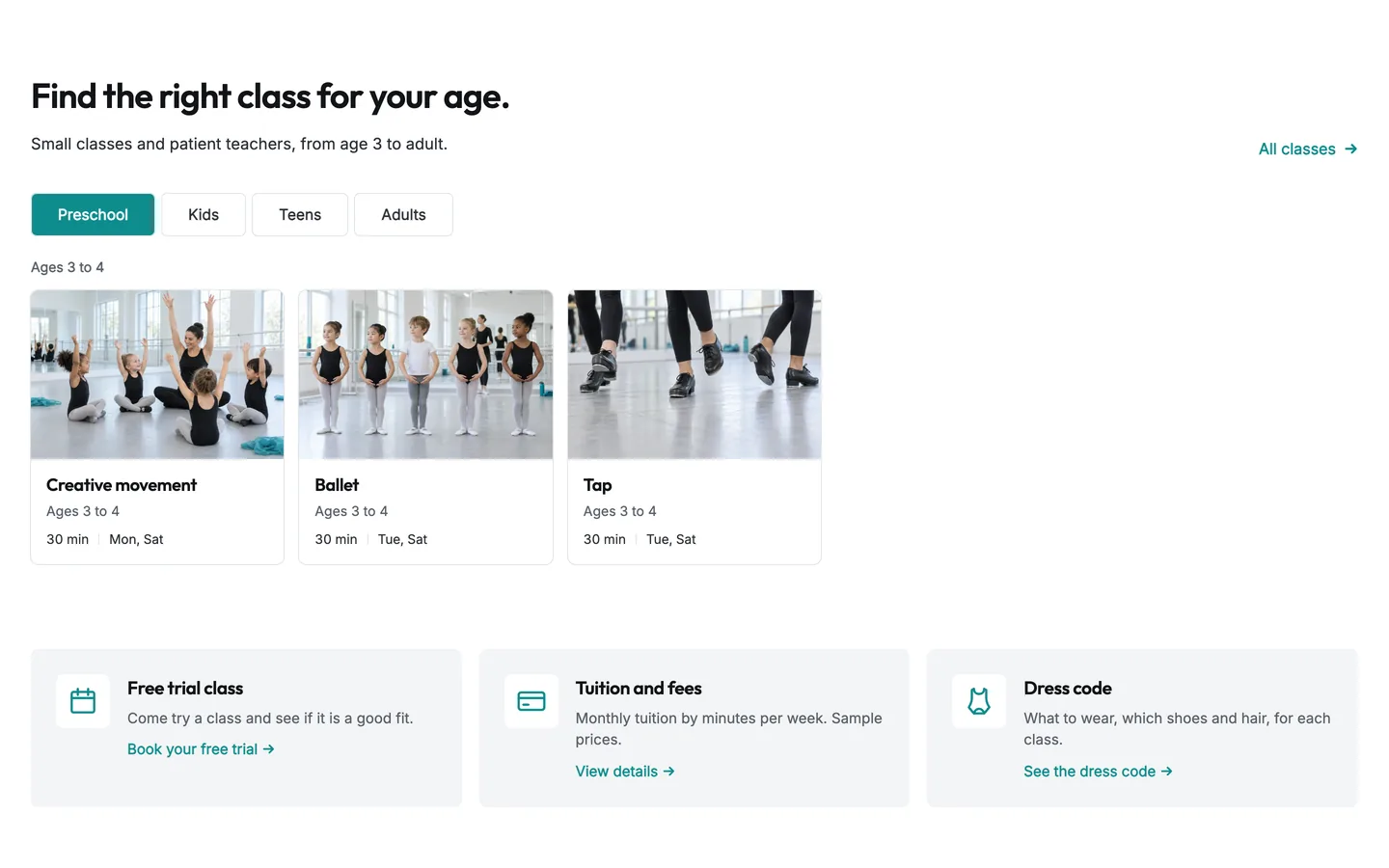Screen dimensions: 1389x868
Task: Click the leotard icon for Dress code
Action: [x=979, y=701]
